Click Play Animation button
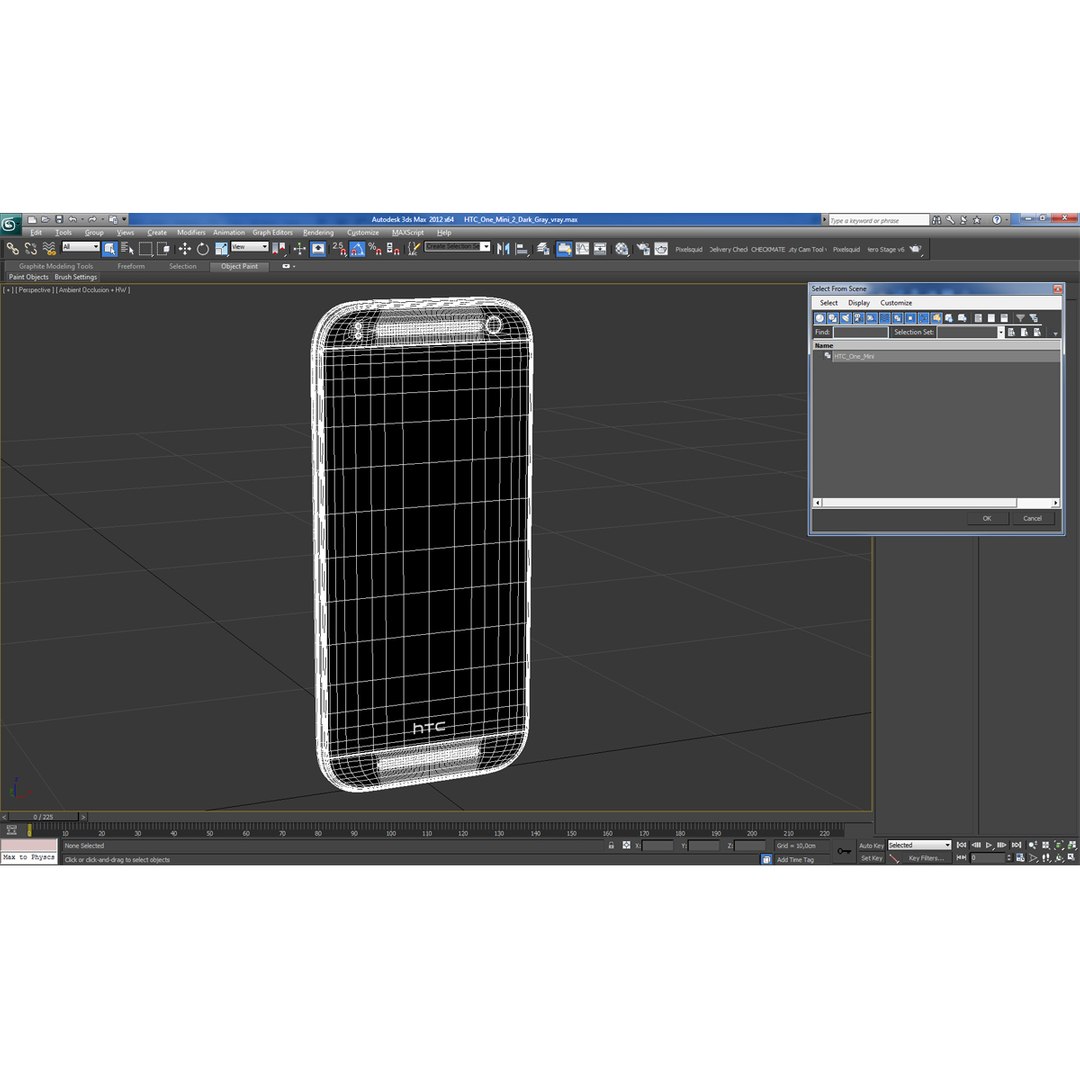Viewport: 1080px width, 1080px height. [989, 845]
